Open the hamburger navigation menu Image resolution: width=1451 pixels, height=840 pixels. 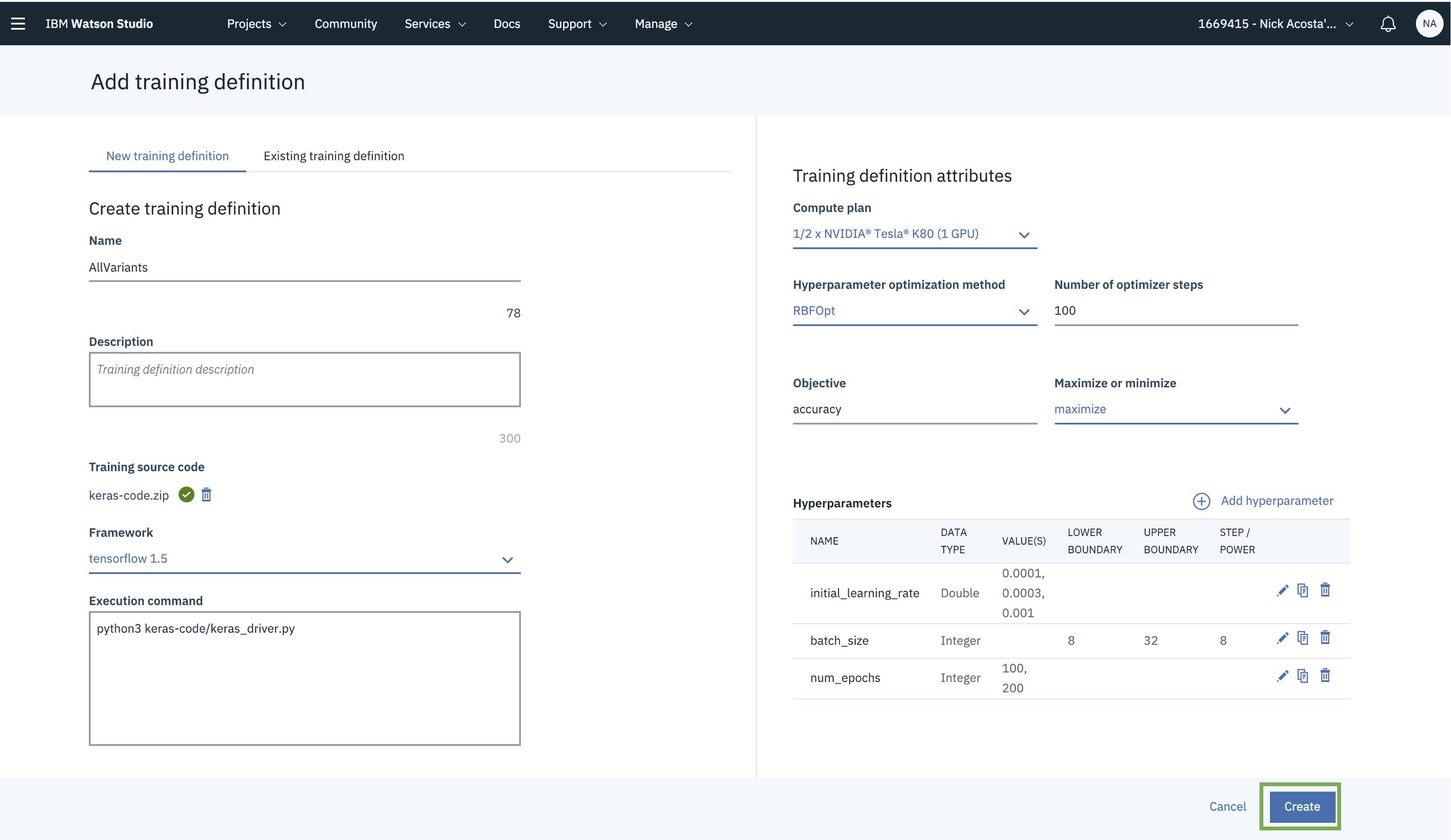click(x=18, y=24)
